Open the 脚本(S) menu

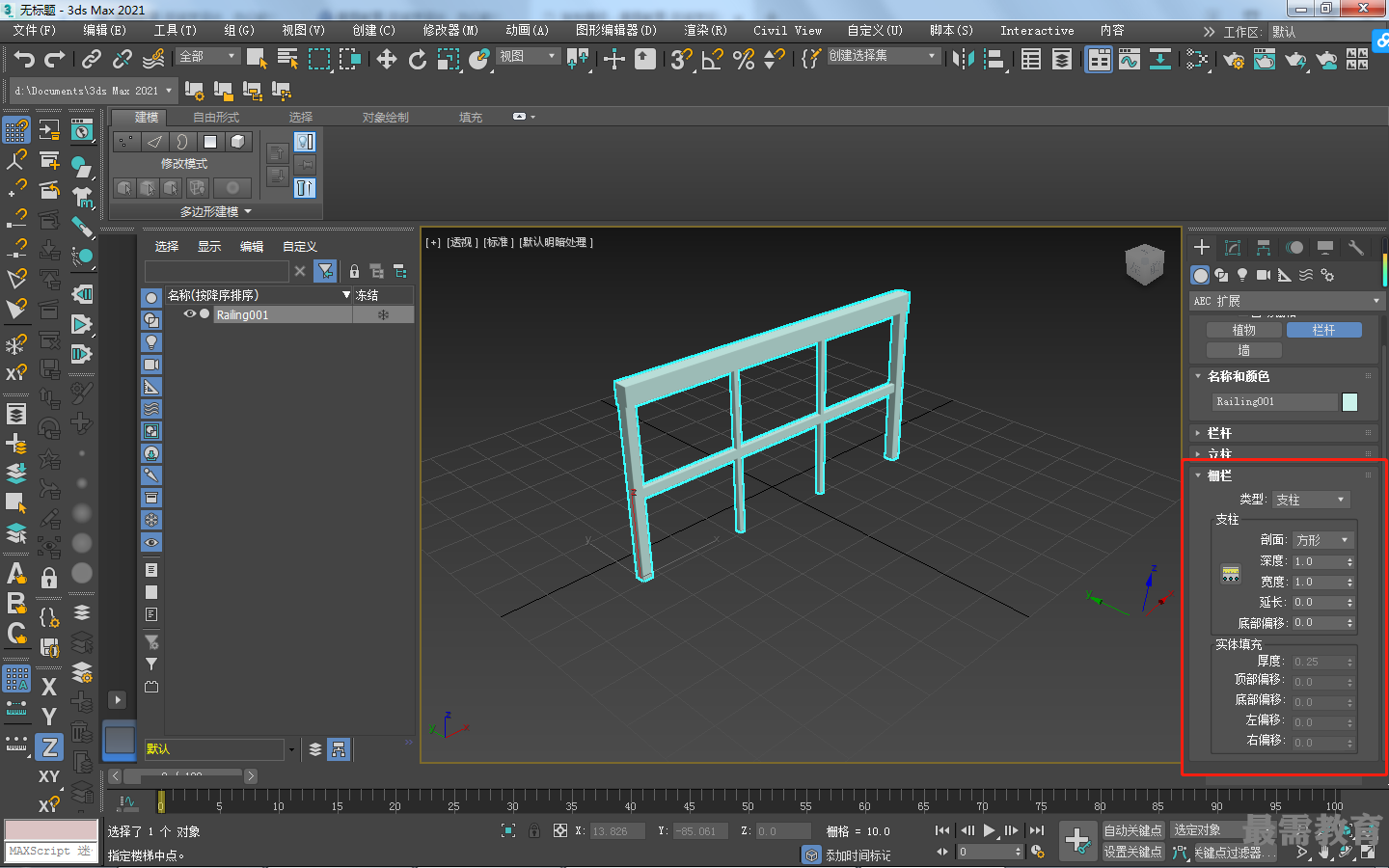tap(951, 31)
